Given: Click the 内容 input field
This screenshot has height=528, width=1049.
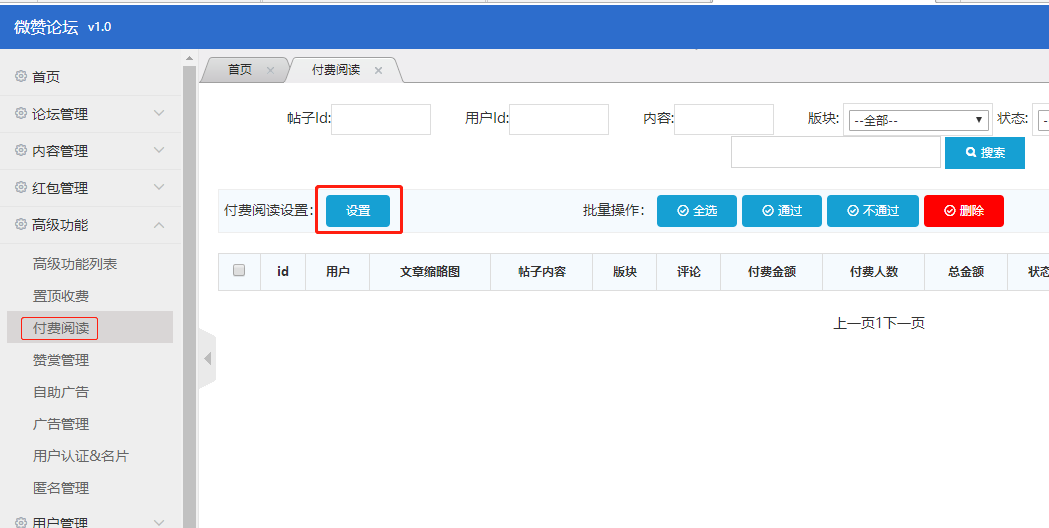Looking at the screenshot, I should 724,119.
